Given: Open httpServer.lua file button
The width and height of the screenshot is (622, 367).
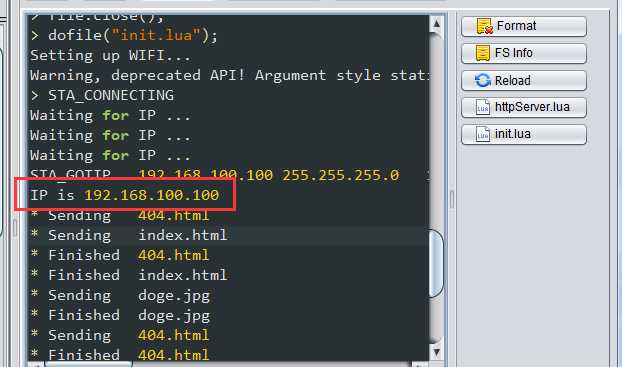Looking at the screenshot, I should (x=524, y=107).
